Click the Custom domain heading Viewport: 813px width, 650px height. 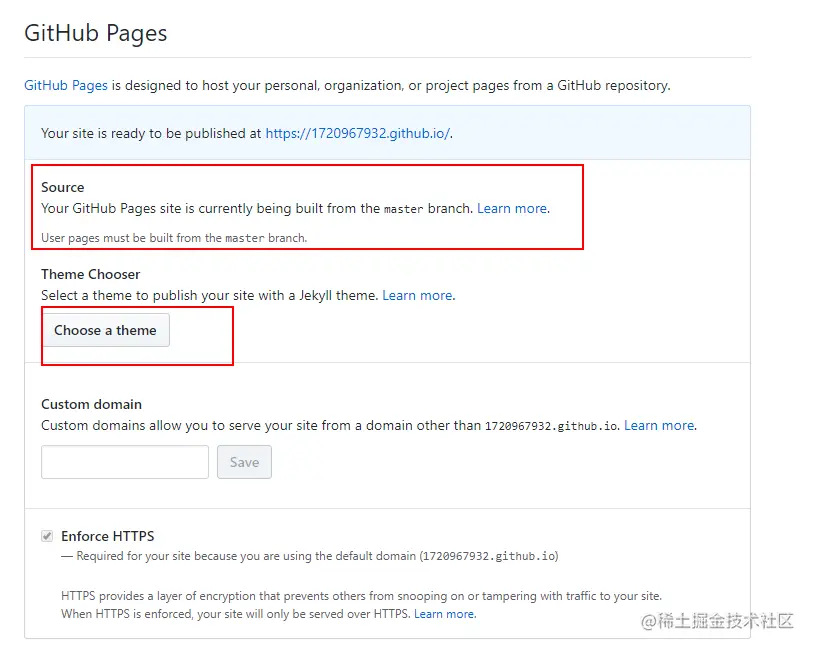[x=91, y=404]
